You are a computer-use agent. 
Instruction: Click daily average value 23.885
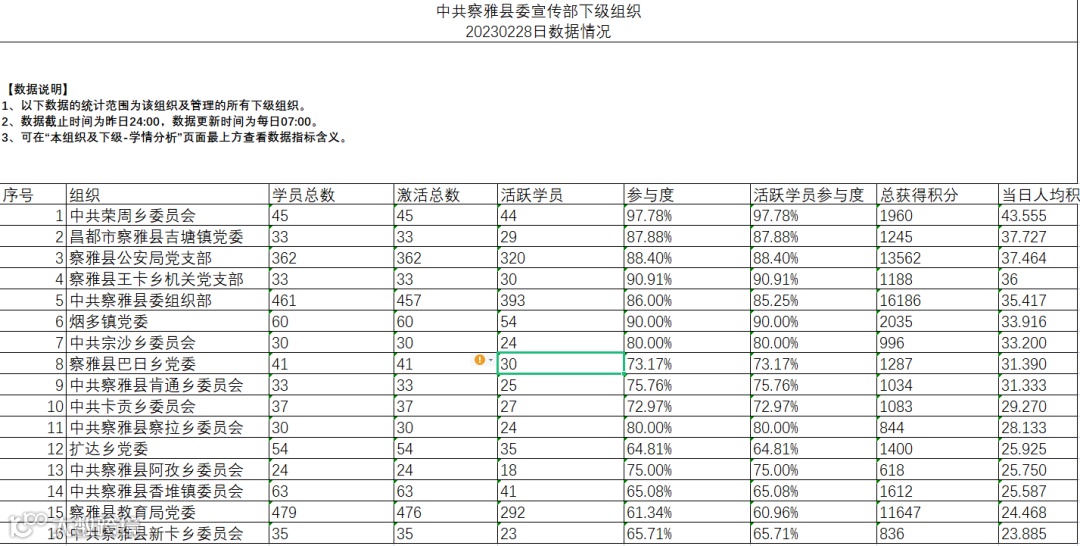(x=1039, y=534)
